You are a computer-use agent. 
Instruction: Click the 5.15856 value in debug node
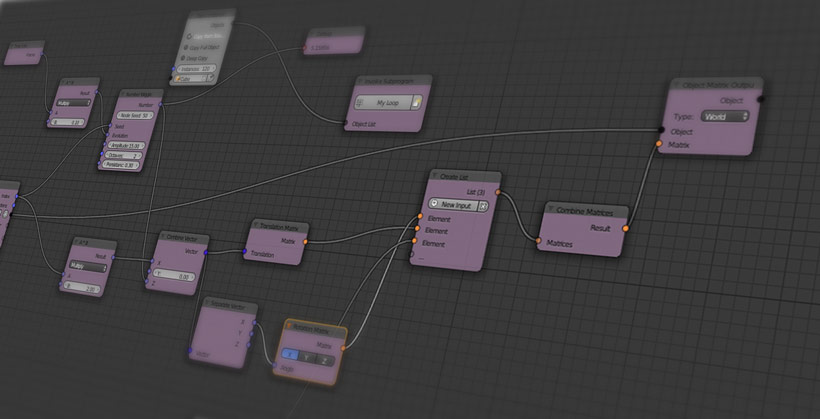[x=320, y=48]
